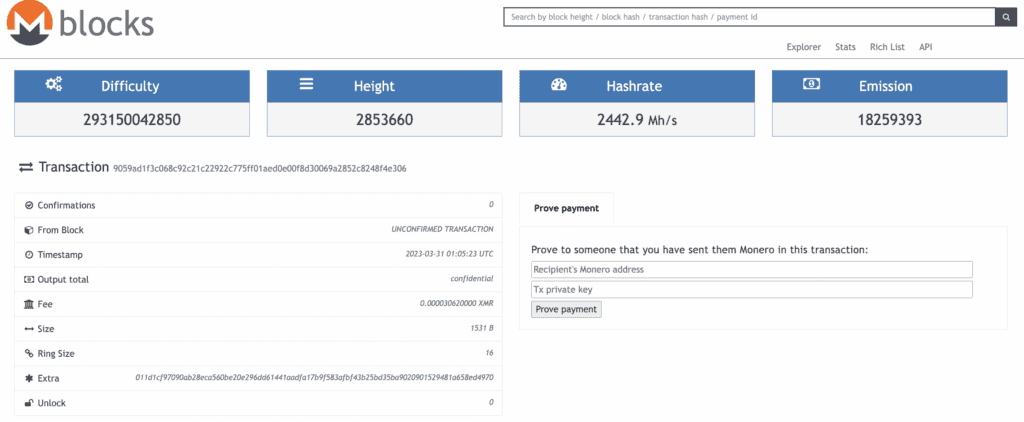Select the Prove payment tab
1024x422 pixels.
pos(566,208)
